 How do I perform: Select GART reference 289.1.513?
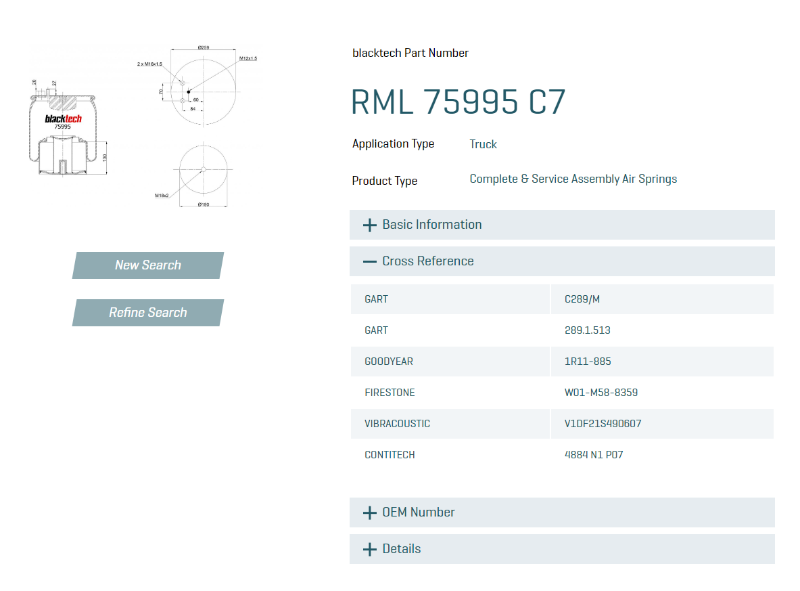point(587,331)
